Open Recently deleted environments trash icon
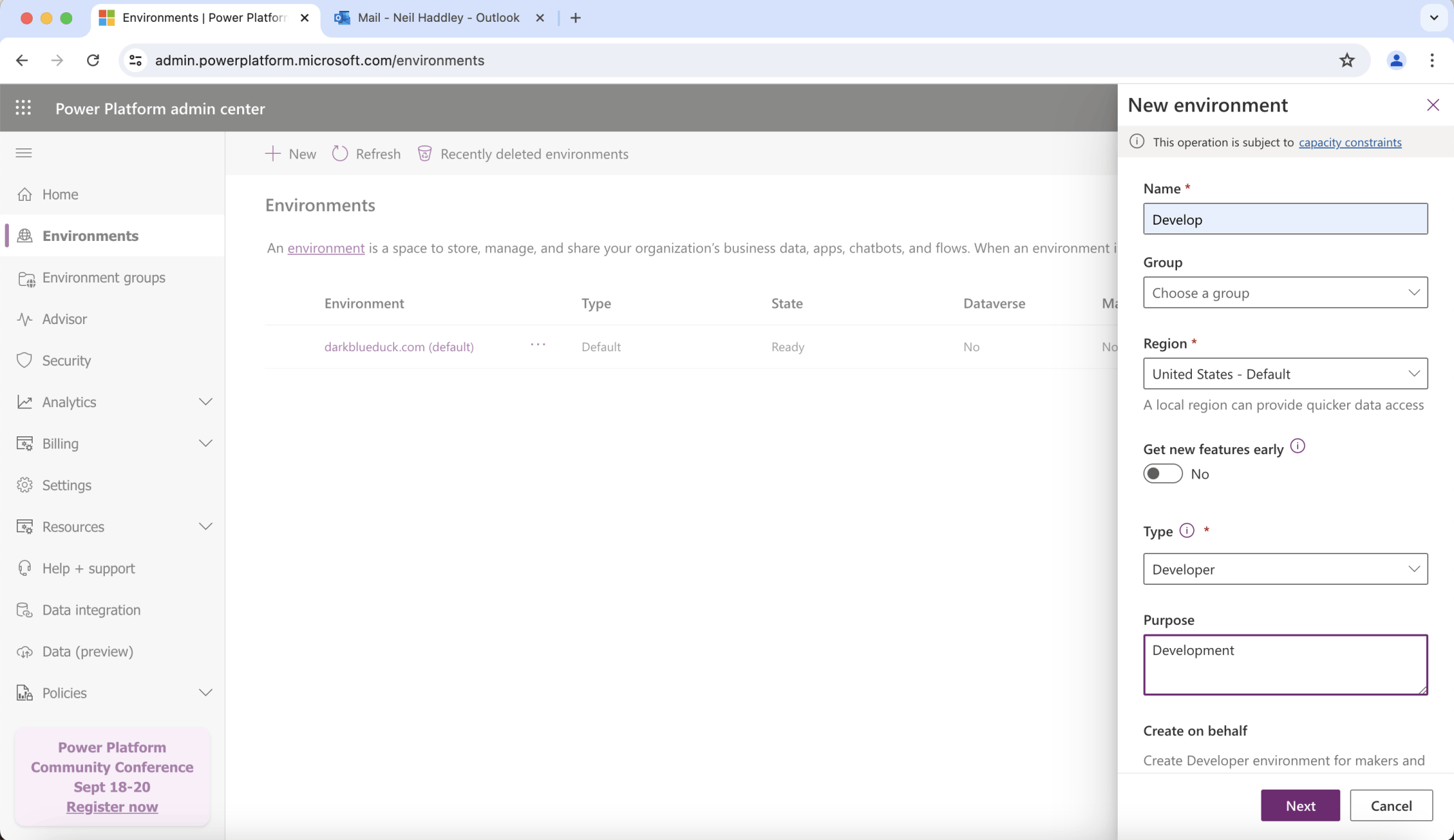 [425, 154]
